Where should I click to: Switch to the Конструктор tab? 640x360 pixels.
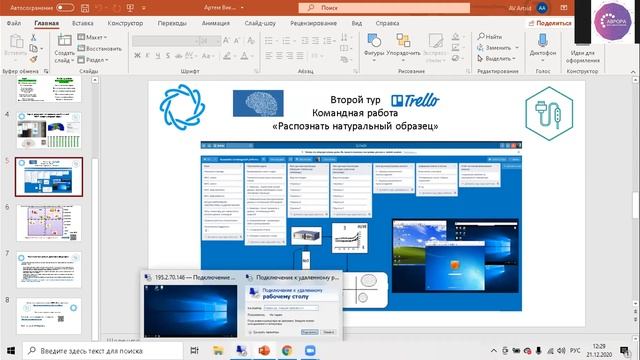pos(125,23)
